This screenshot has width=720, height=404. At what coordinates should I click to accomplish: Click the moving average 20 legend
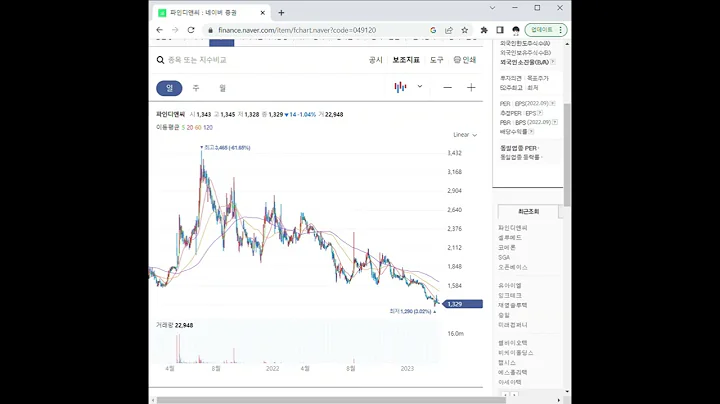pos(190,128)
